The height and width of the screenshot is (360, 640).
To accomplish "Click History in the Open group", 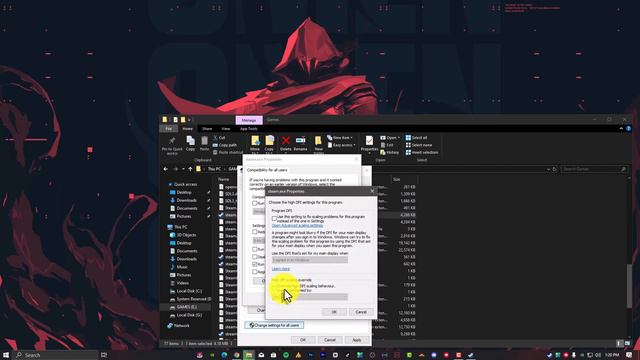I will tap(389, 152).
